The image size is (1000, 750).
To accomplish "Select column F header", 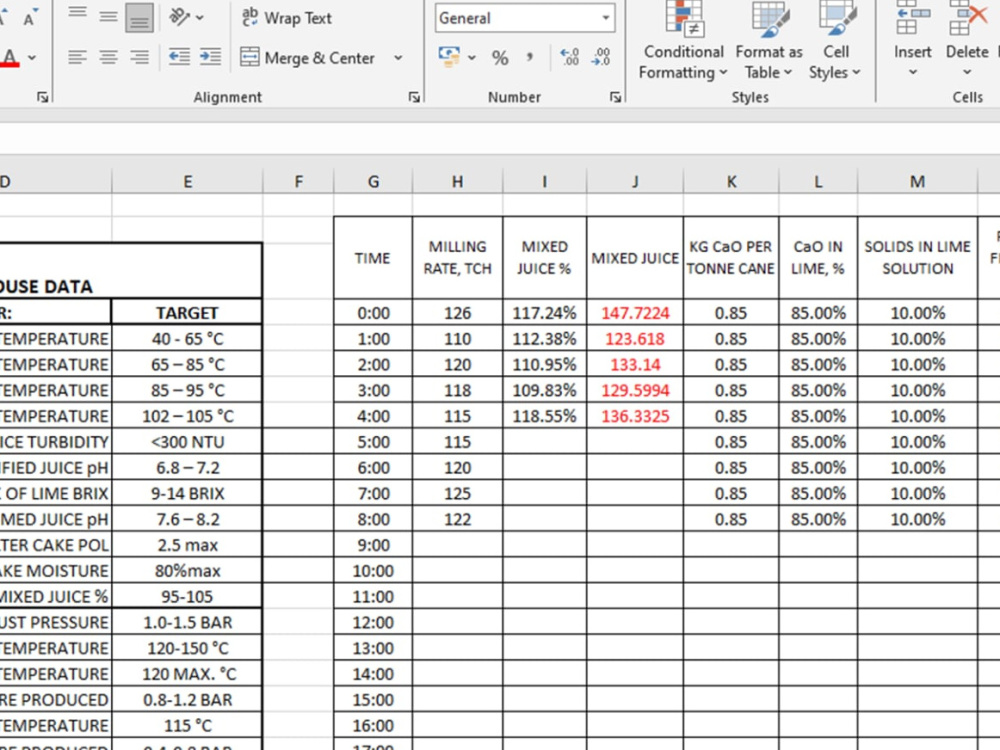I will click(x=298, y=182).
